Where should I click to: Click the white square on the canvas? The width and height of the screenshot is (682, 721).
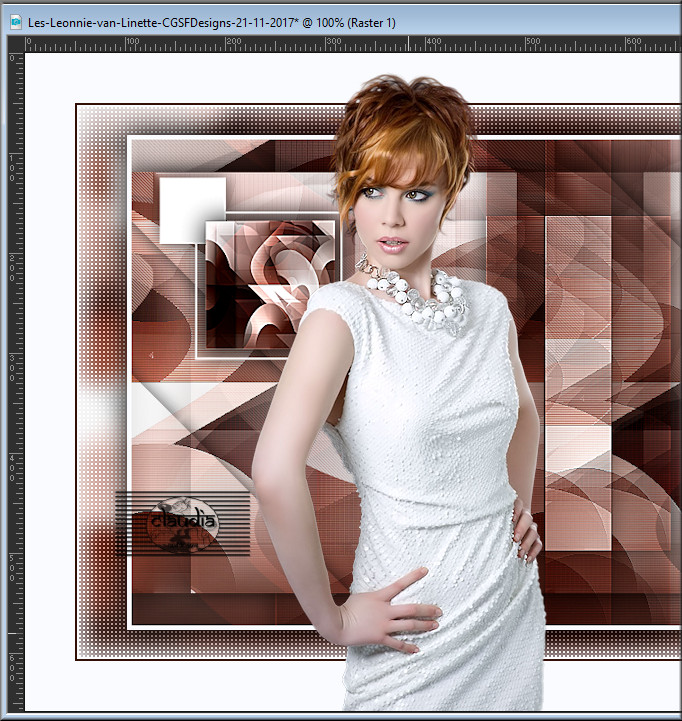click(192, 210)
